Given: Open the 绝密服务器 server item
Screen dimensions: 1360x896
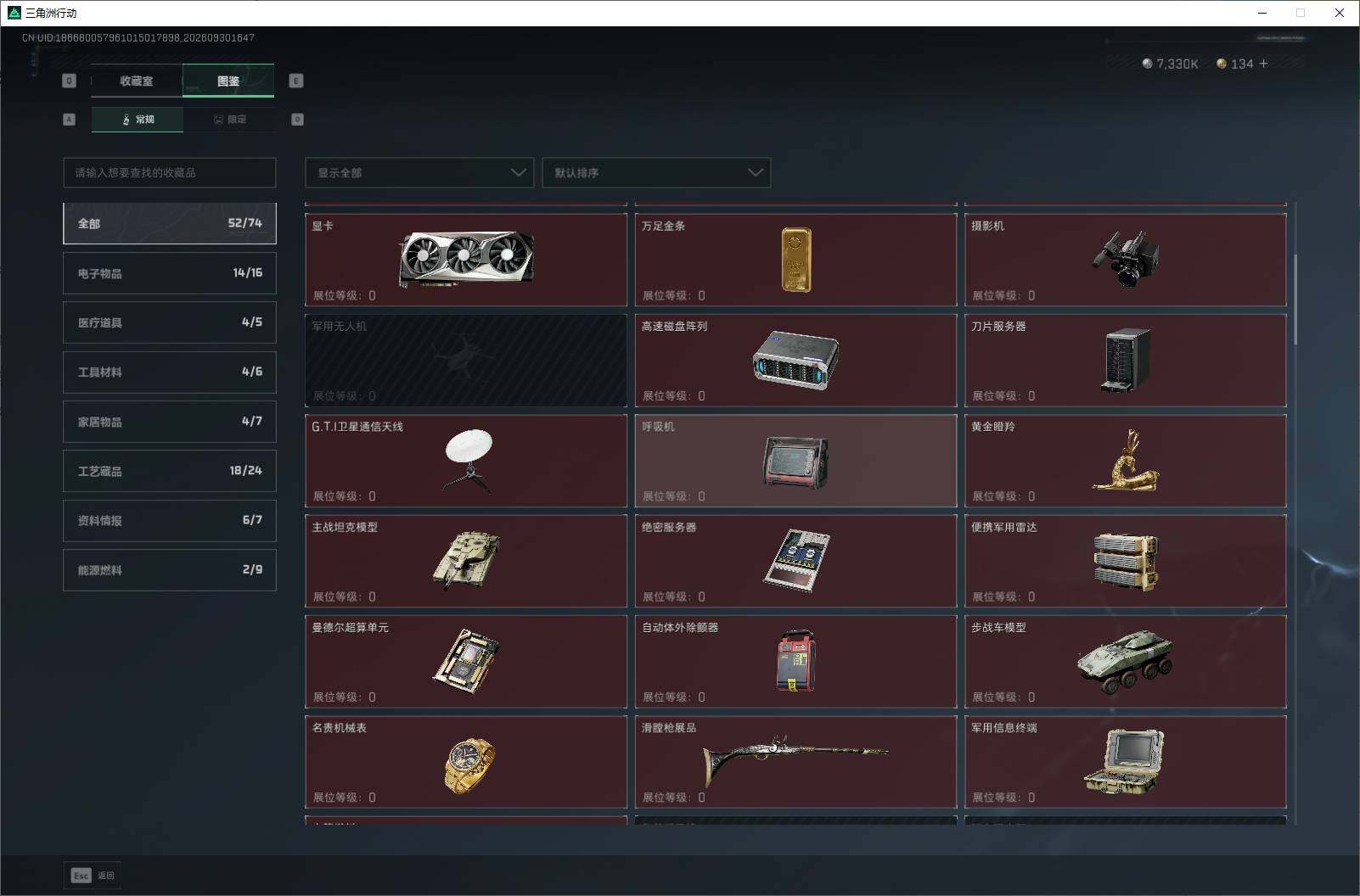Looking at the screenshot, I should point(795,561).
